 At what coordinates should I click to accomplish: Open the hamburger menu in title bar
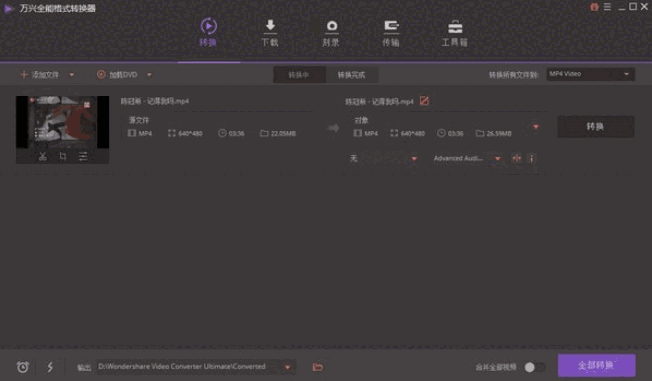[608, 7]
